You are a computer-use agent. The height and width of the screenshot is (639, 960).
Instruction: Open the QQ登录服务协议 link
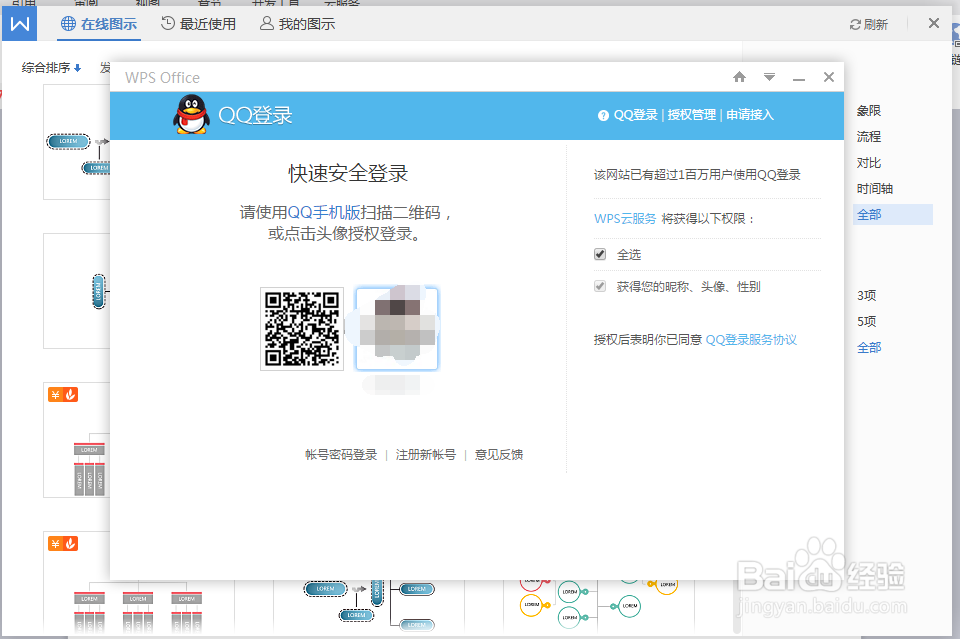[x=751, y=340]
